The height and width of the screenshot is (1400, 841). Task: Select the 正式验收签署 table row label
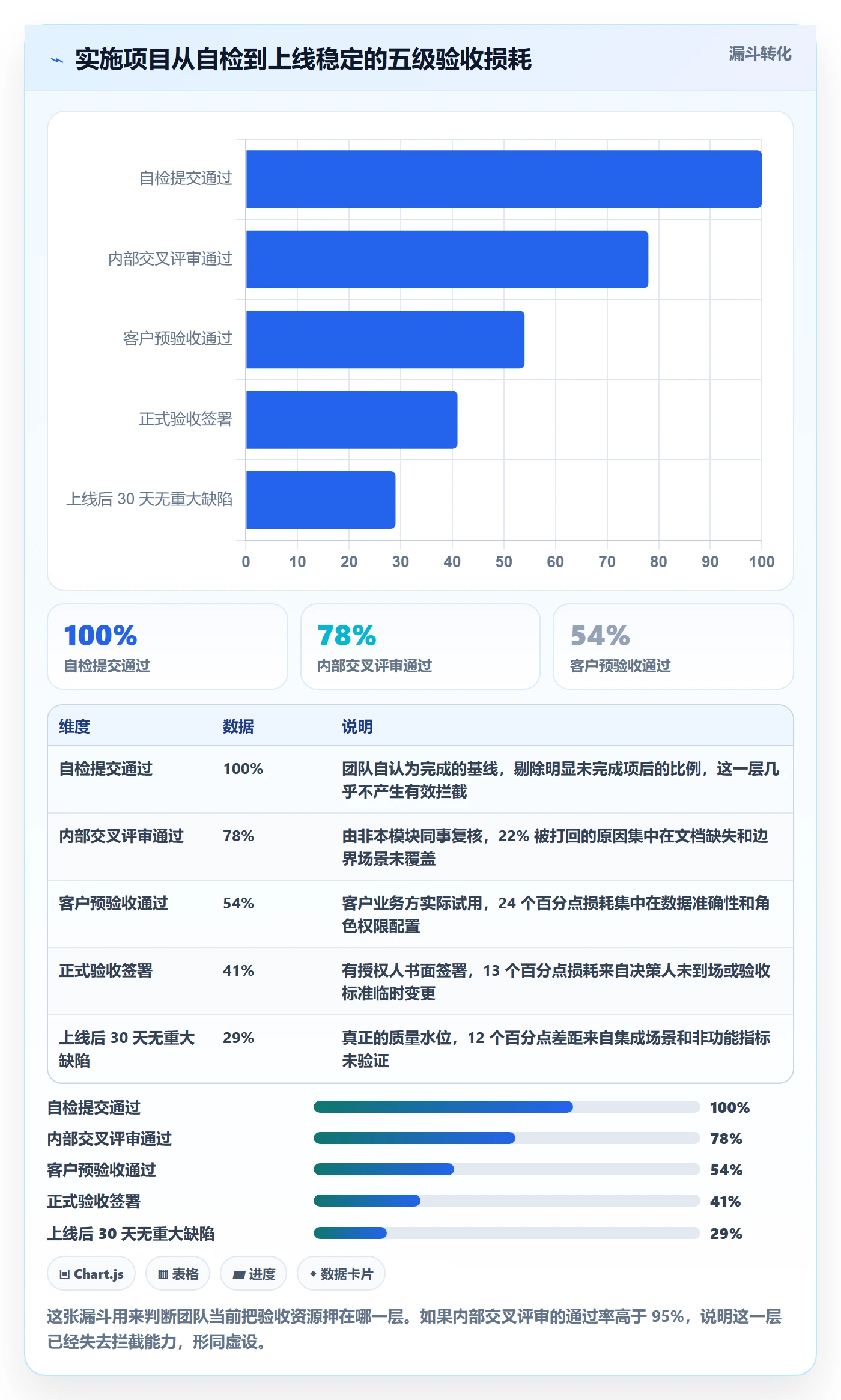(x=106, y=970)
